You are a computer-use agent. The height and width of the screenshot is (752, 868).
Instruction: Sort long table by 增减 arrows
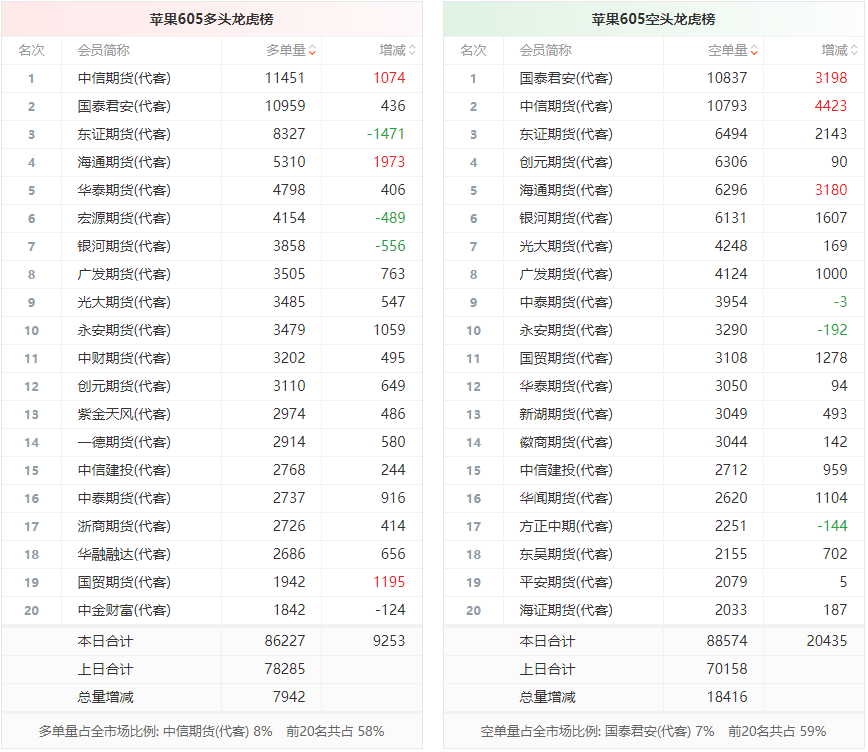pos(412,50)
